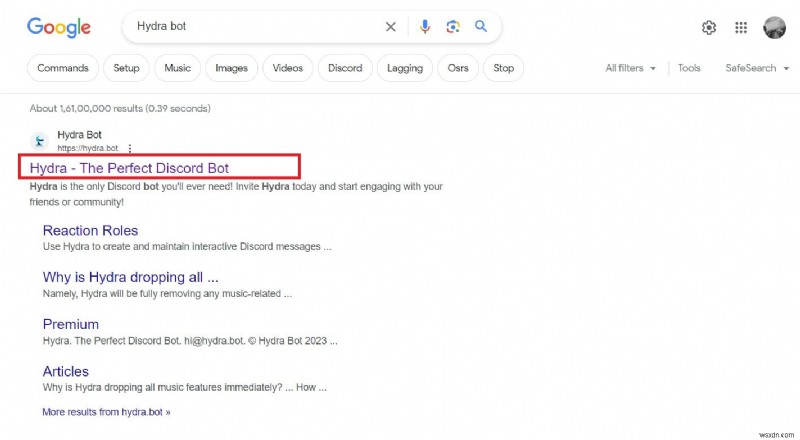Click snippet 'Use Hydra to create and maintain'

pos(187,247)
